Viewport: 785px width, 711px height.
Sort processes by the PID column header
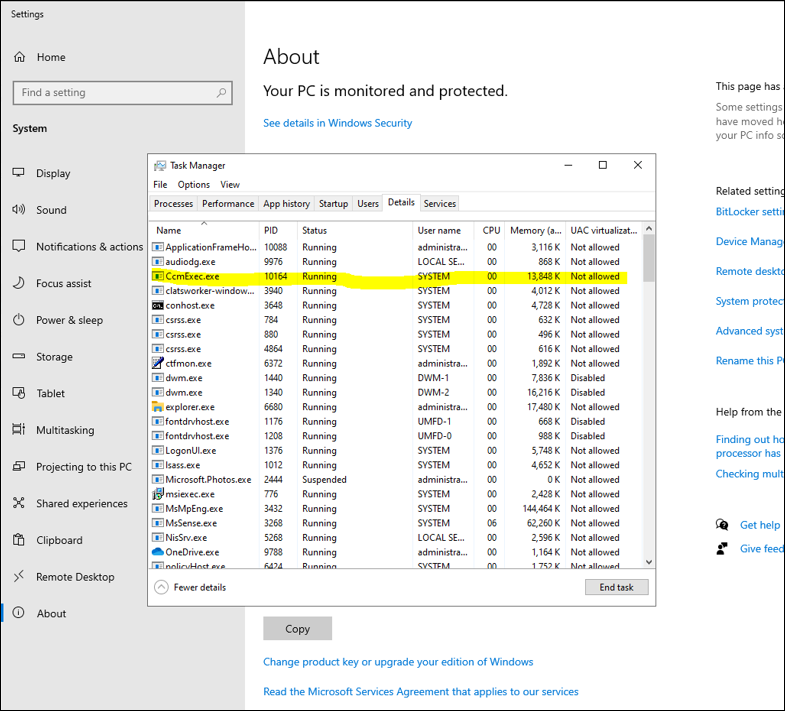[271, 230]
